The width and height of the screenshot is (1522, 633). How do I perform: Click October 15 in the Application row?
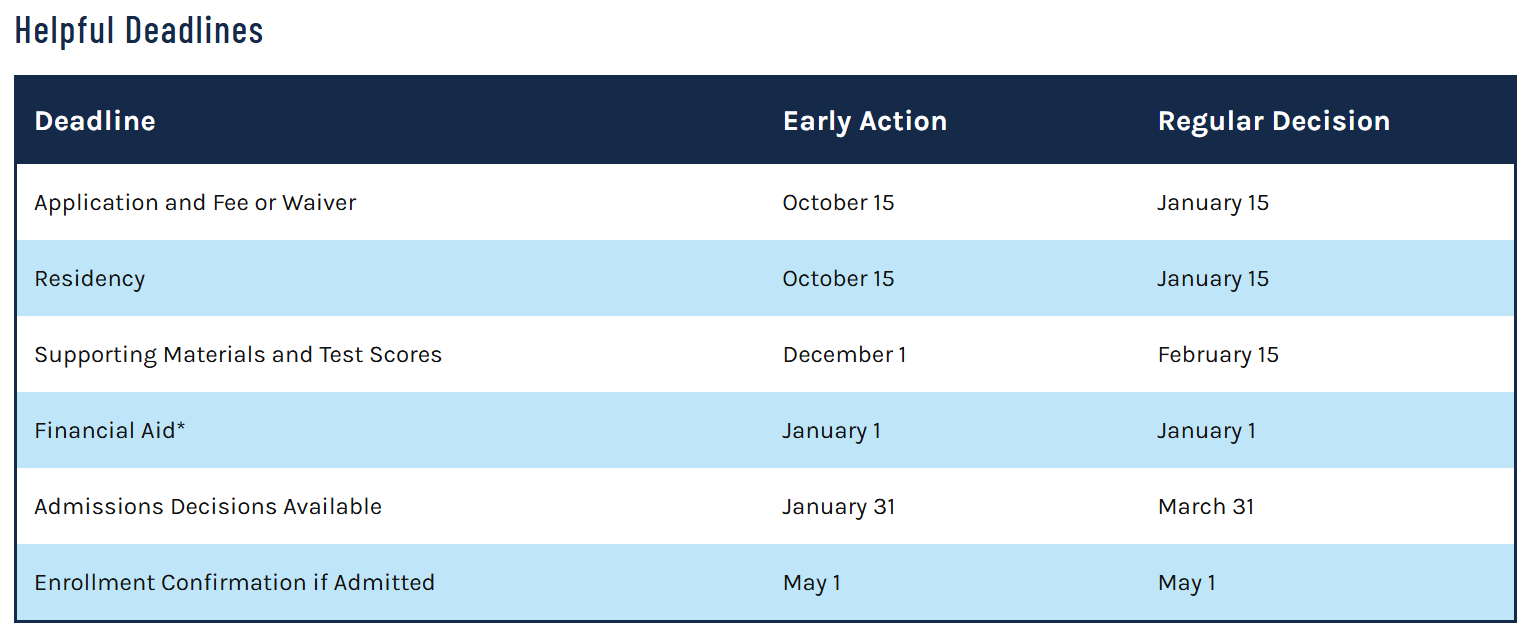(838, 202)
